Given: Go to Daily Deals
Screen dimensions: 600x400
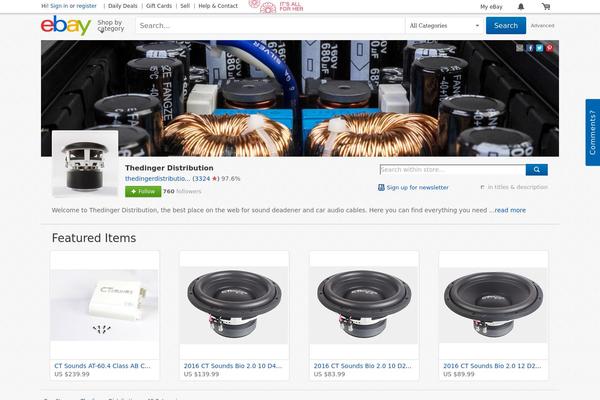Looking at the screenshot, I should click(122, 6).
